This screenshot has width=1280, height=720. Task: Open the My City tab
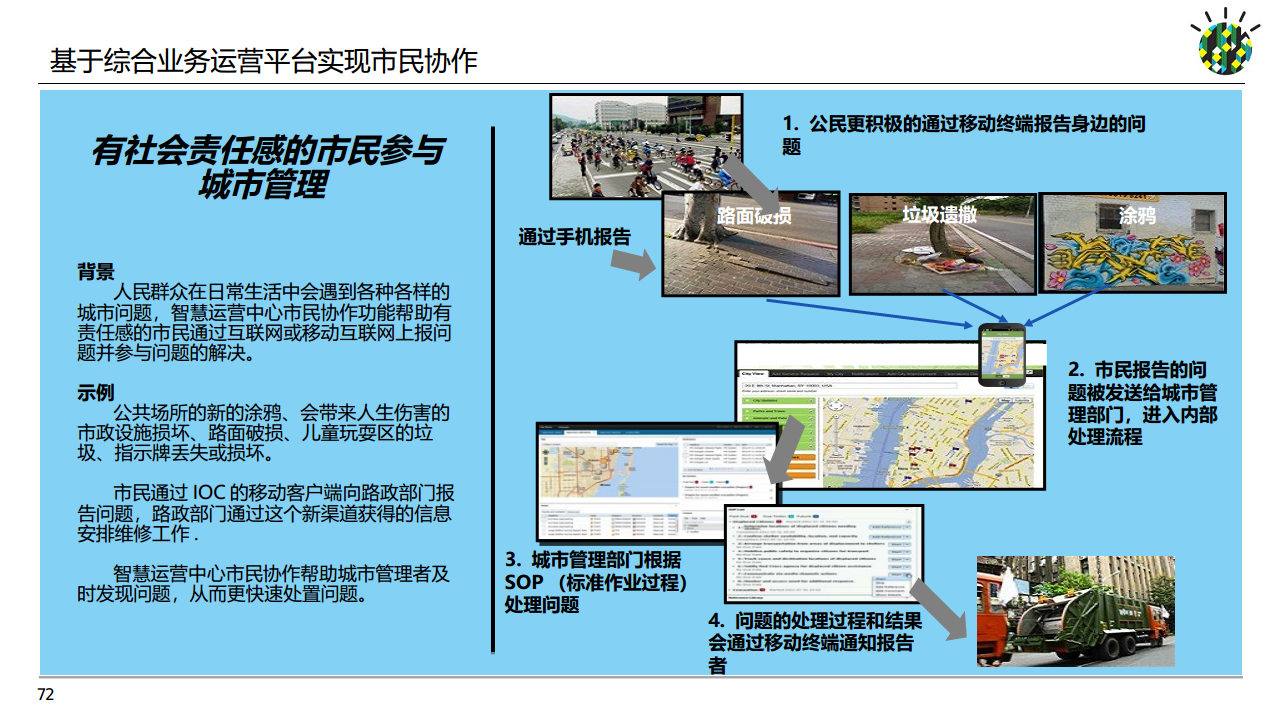tap(835, 373)
